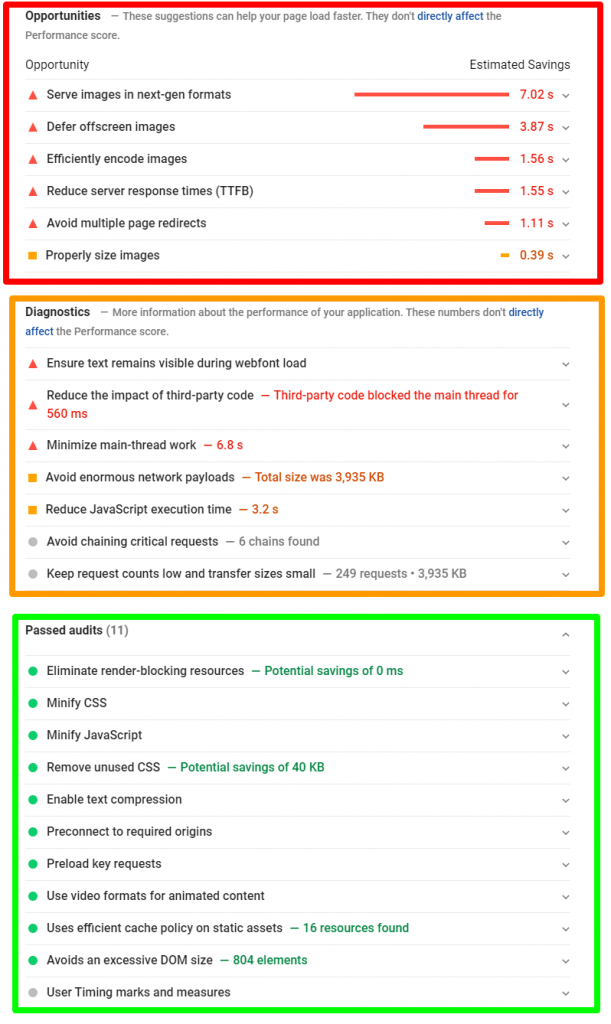Expand the Efficiently encode images chevron
Viewport: 611px width, 1024px height.
click(565, 160)
